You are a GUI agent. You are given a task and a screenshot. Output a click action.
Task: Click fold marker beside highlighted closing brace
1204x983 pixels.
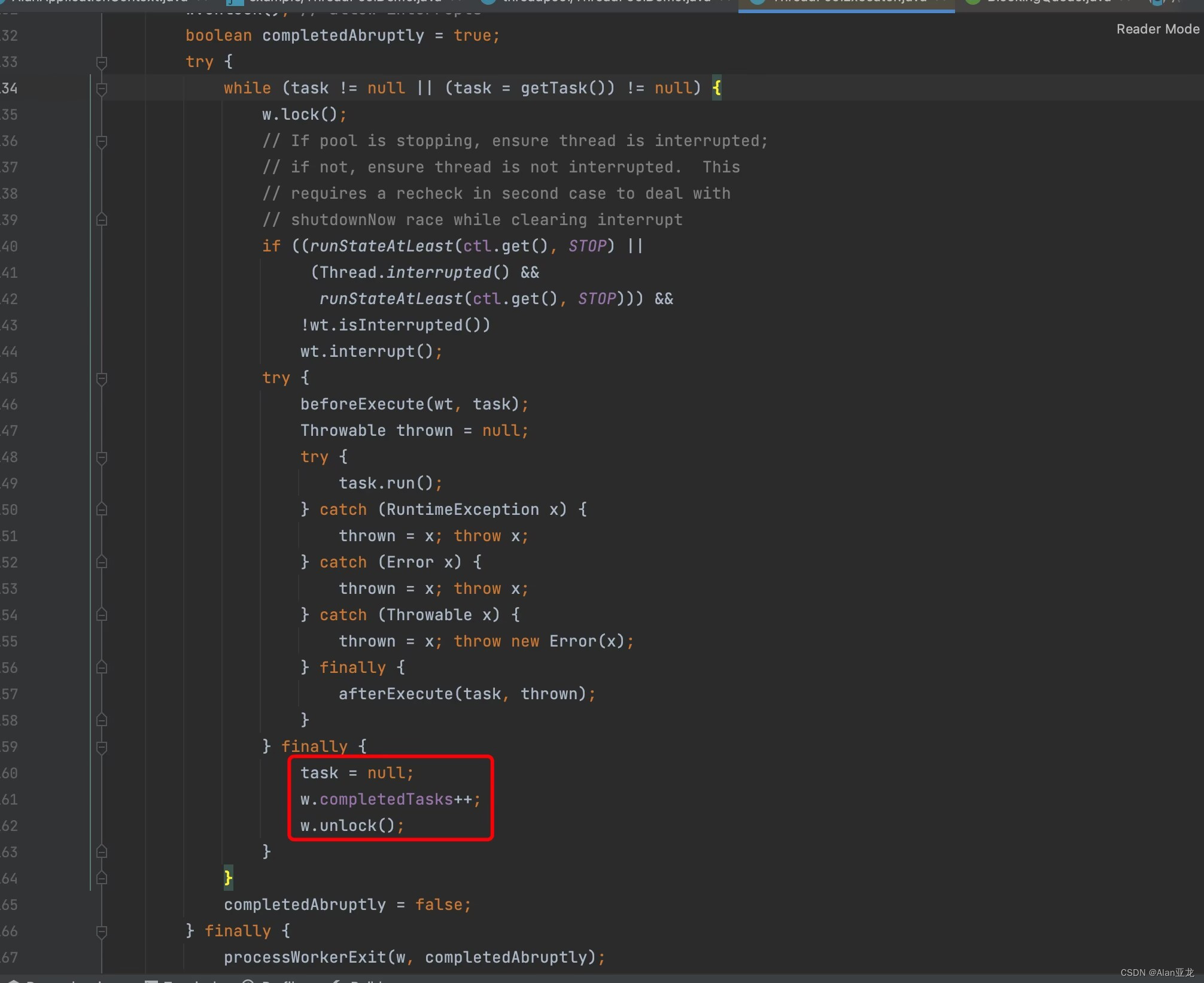[102, 878]
